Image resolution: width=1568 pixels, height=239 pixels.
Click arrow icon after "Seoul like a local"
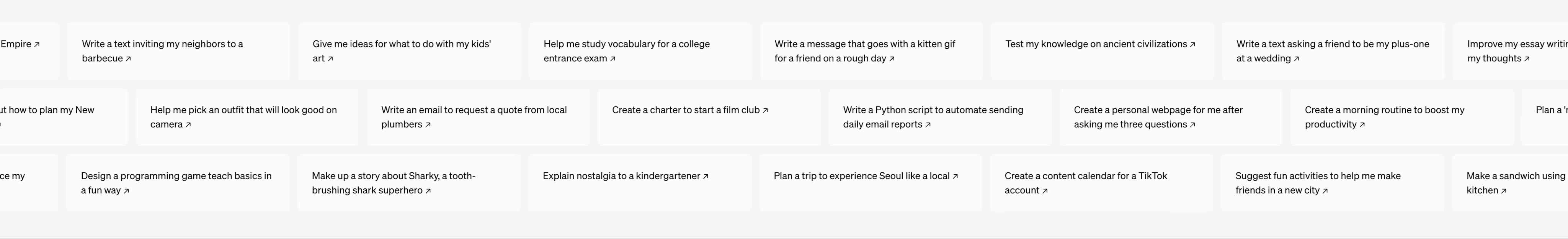(955, 176)
